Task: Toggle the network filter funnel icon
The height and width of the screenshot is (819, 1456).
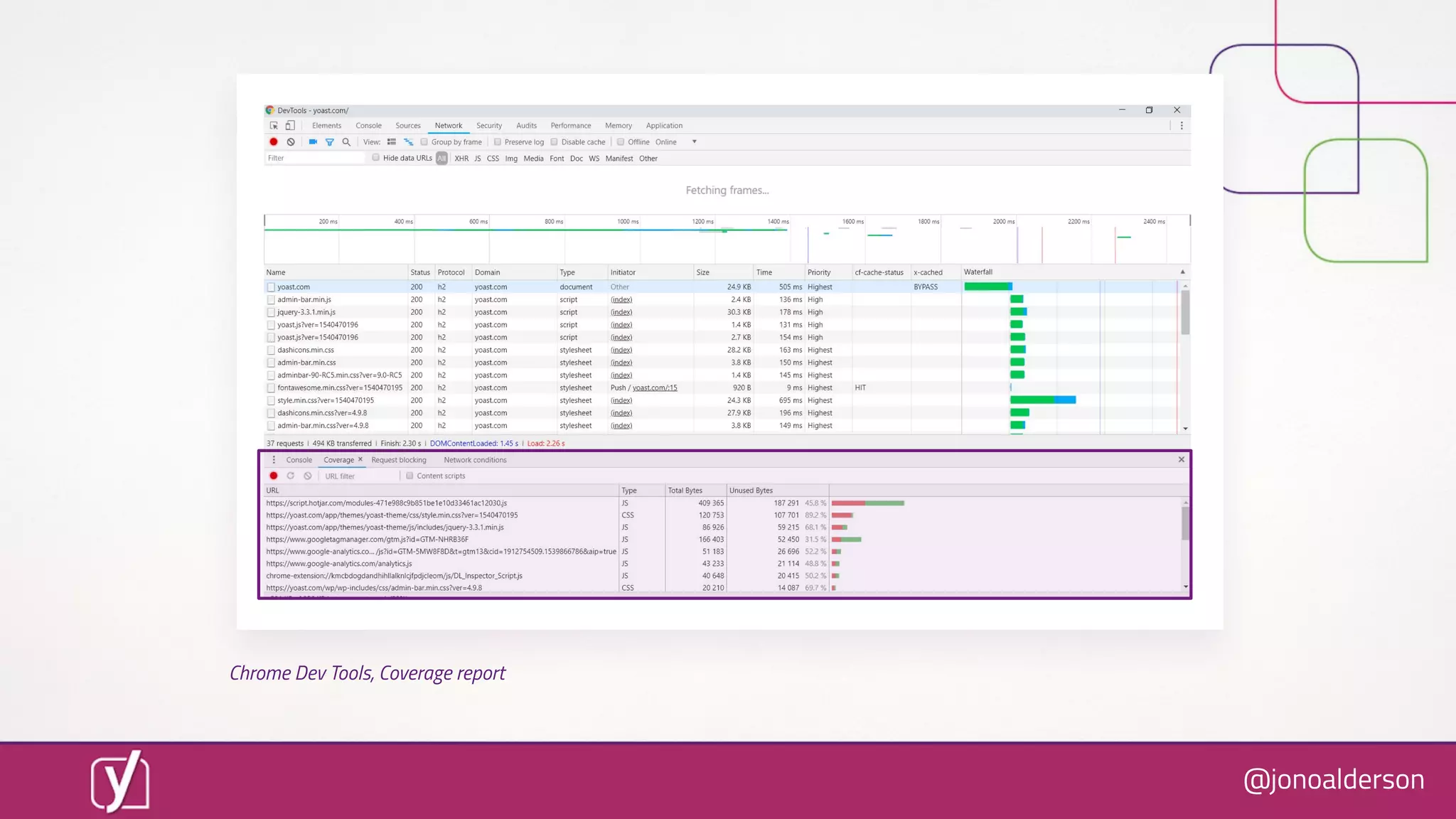Action: point(330,142)
